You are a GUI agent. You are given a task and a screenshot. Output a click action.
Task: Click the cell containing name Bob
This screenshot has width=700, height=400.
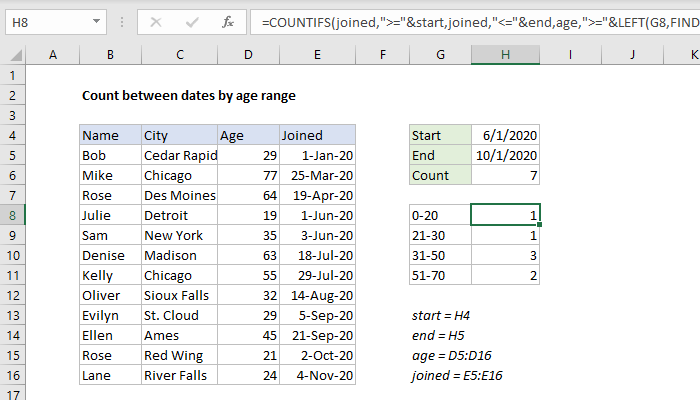109,155
